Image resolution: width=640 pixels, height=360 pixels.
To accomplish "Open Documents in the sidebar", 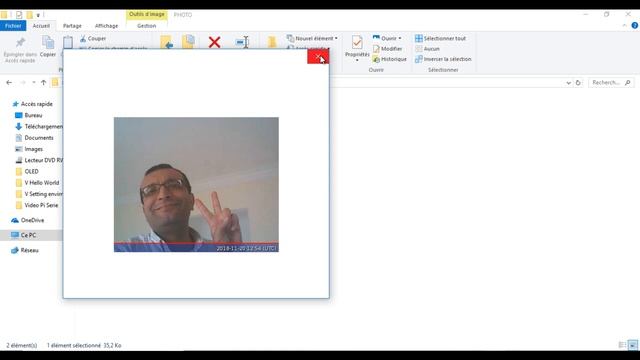I will pos(34,138).
